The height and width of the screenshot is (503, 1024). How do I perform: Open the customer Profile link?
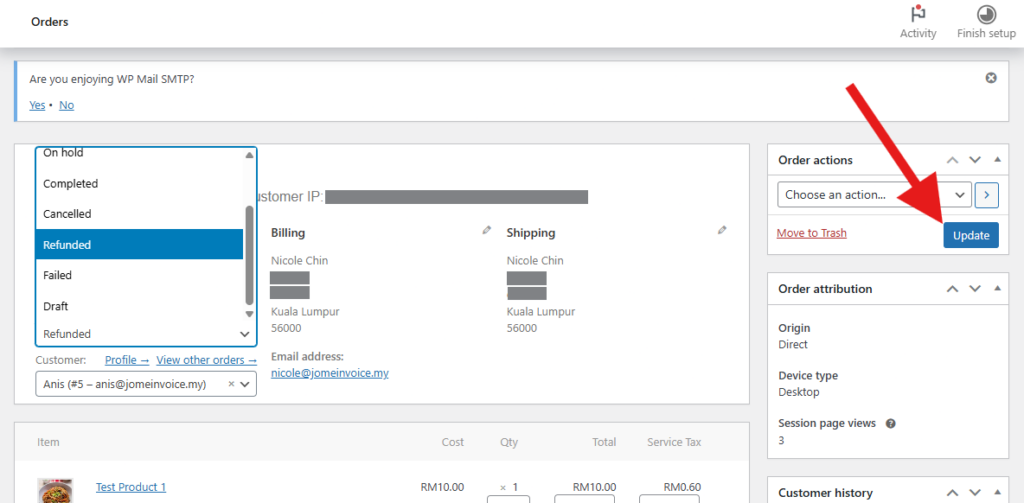coord(127,360)
